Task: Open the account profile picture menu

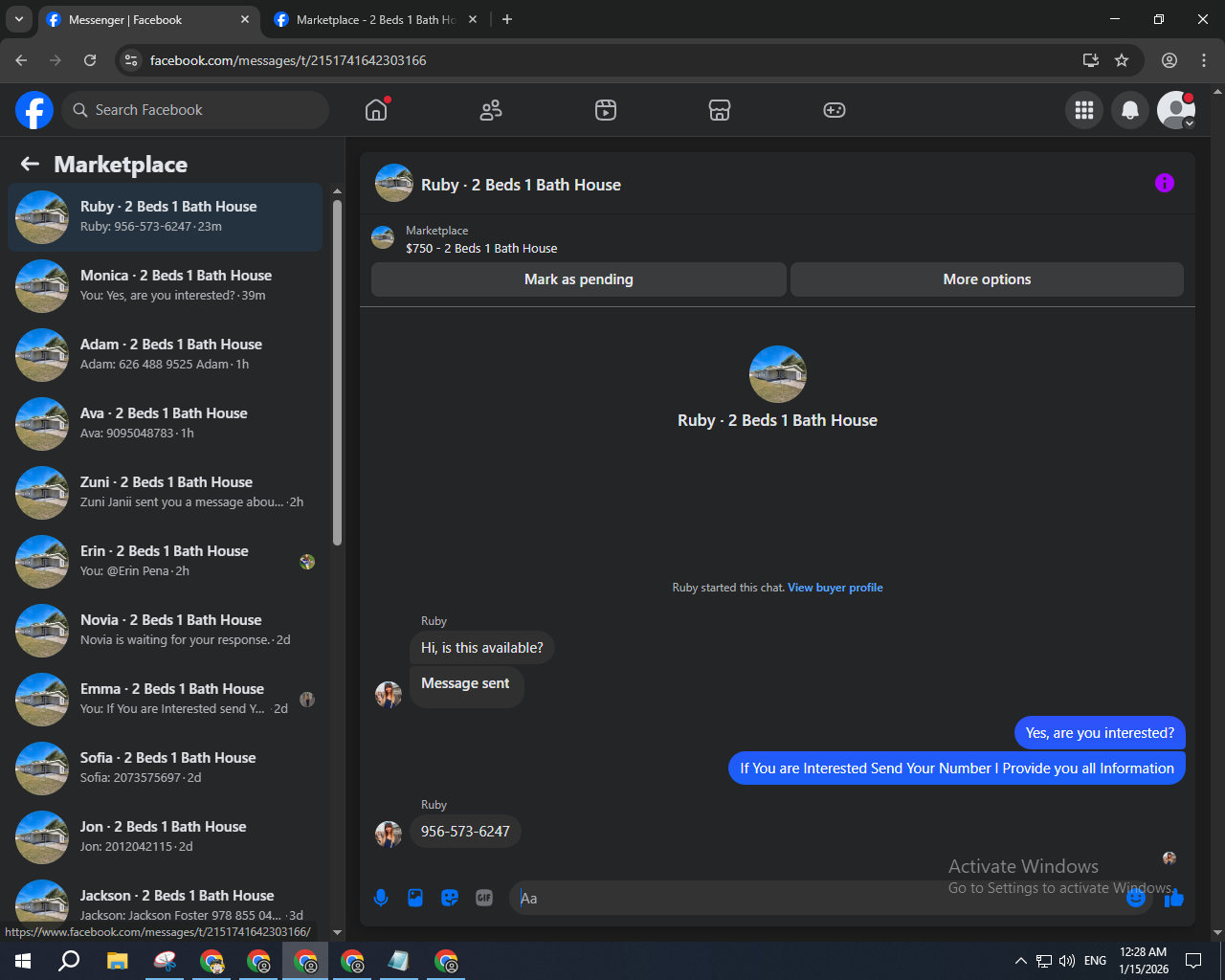Action: click(x=1176, y=110)
